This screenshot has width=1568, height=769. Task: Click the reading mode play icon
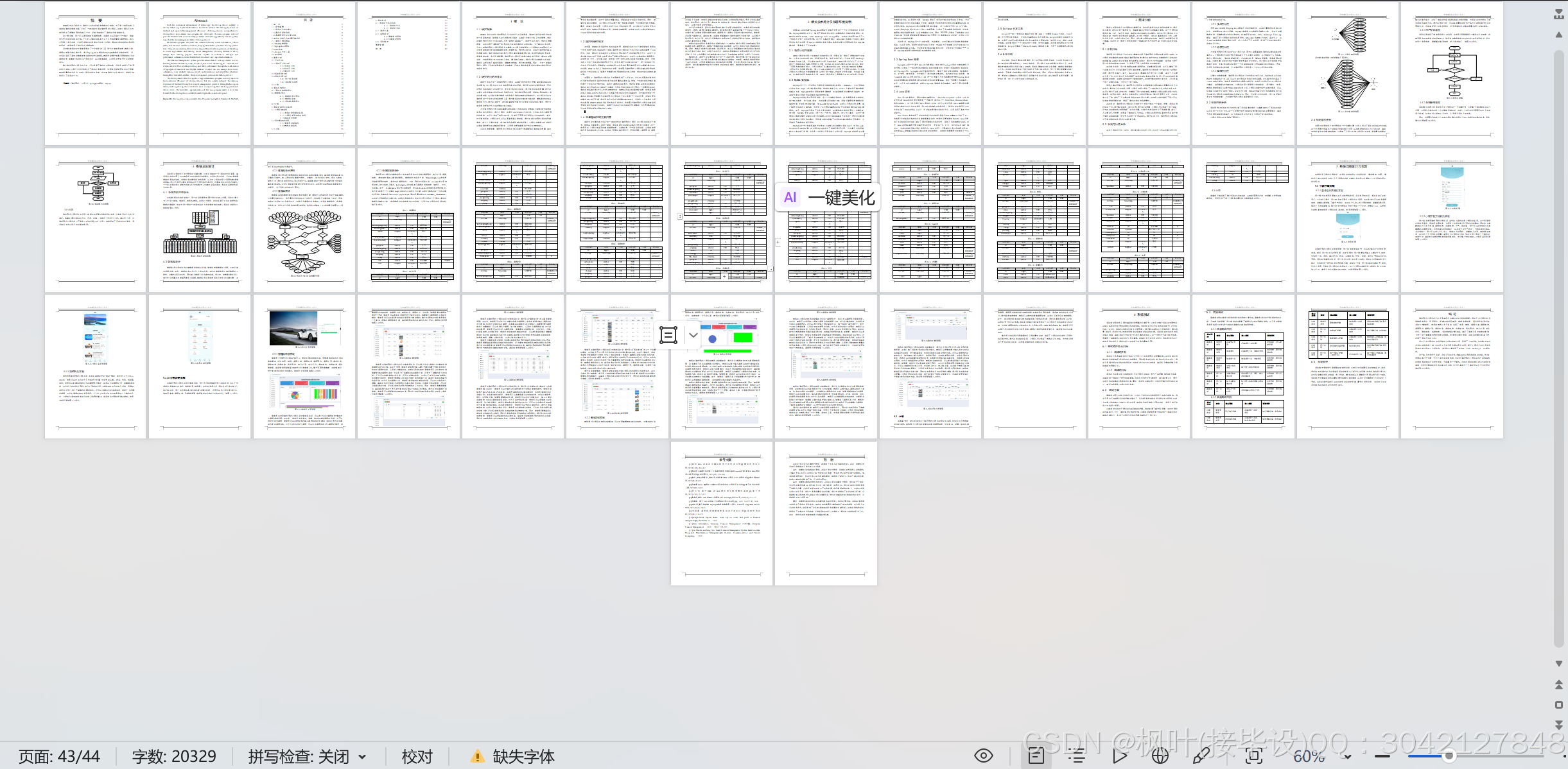coord(1120,756)
